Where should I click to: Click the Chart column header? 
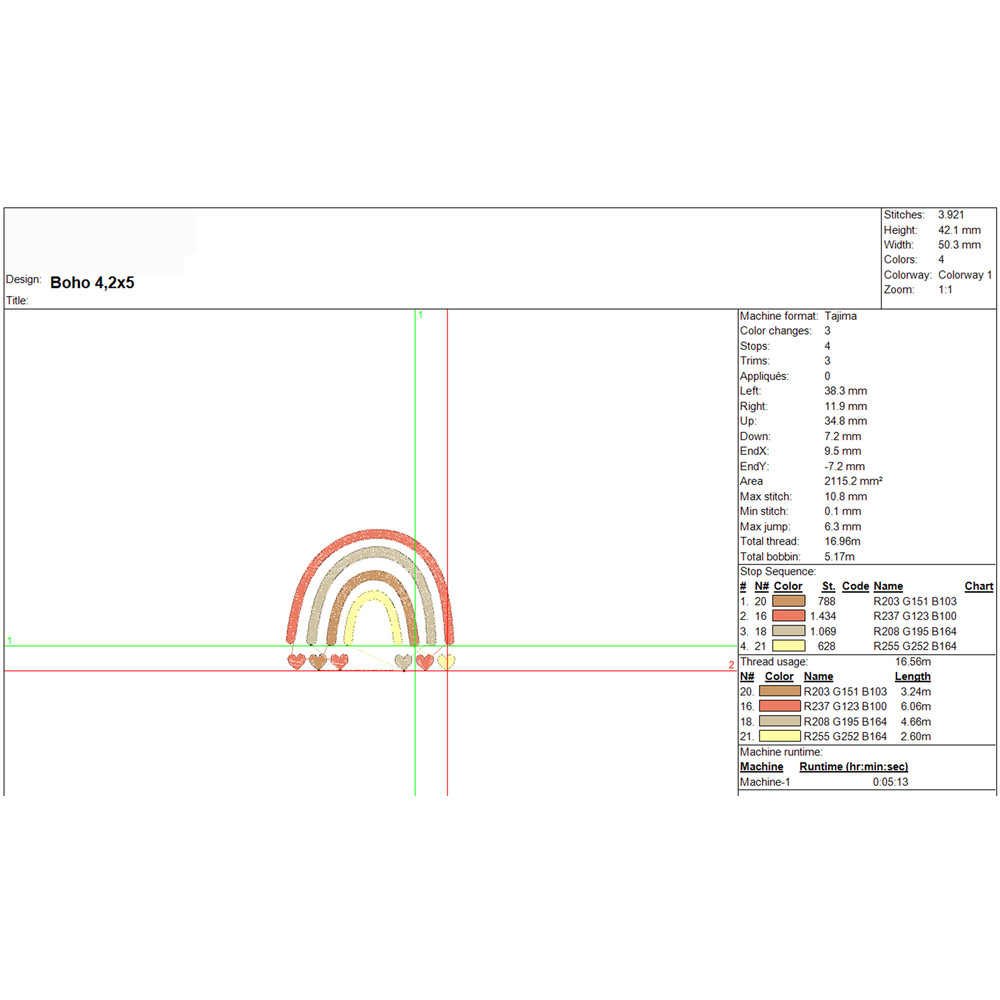[978, 586]
